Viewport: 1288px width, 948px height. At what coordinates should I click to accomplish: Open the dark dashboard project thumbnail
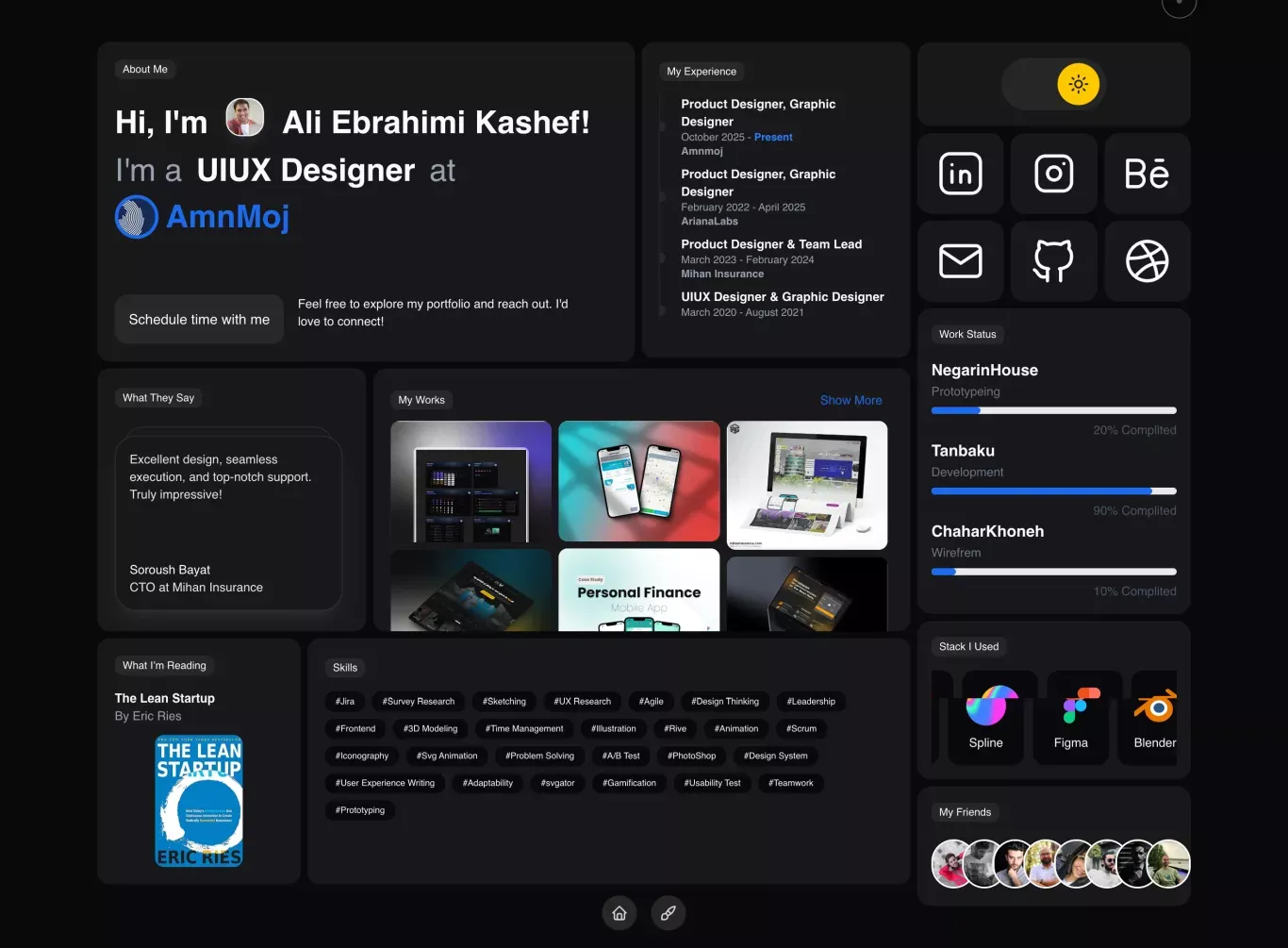pos(471,481)
